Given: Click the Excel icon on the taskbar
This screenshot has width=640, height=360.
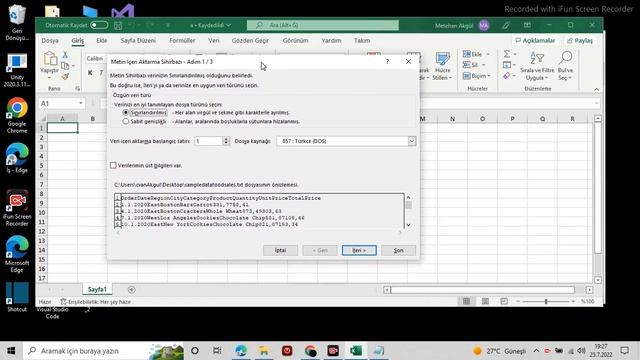Looking at the screenshot, I should pos(356,351).
